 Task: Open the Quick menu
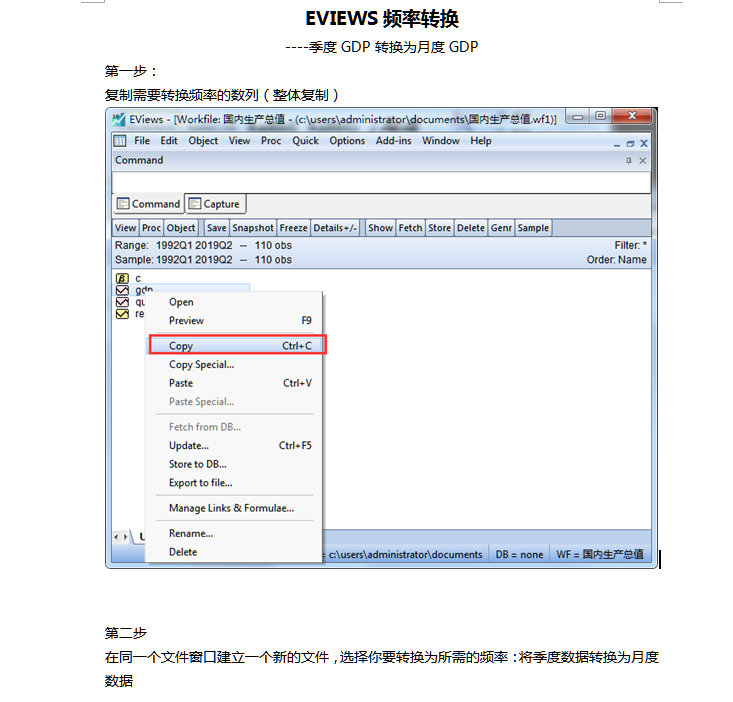click(x=305, y=141)
